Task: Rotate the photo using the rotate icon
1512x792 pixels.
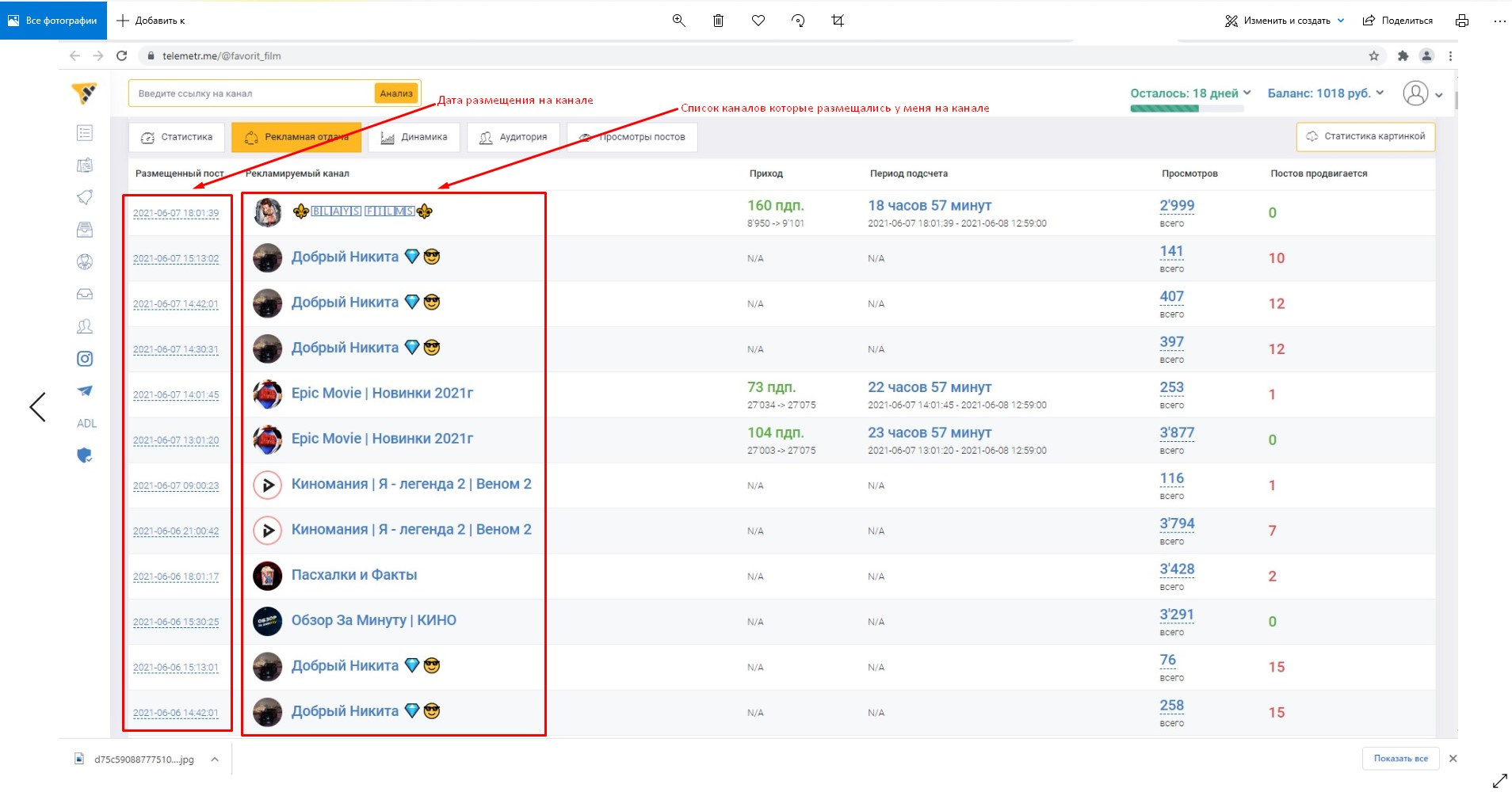Action: (x=798, y=21)
